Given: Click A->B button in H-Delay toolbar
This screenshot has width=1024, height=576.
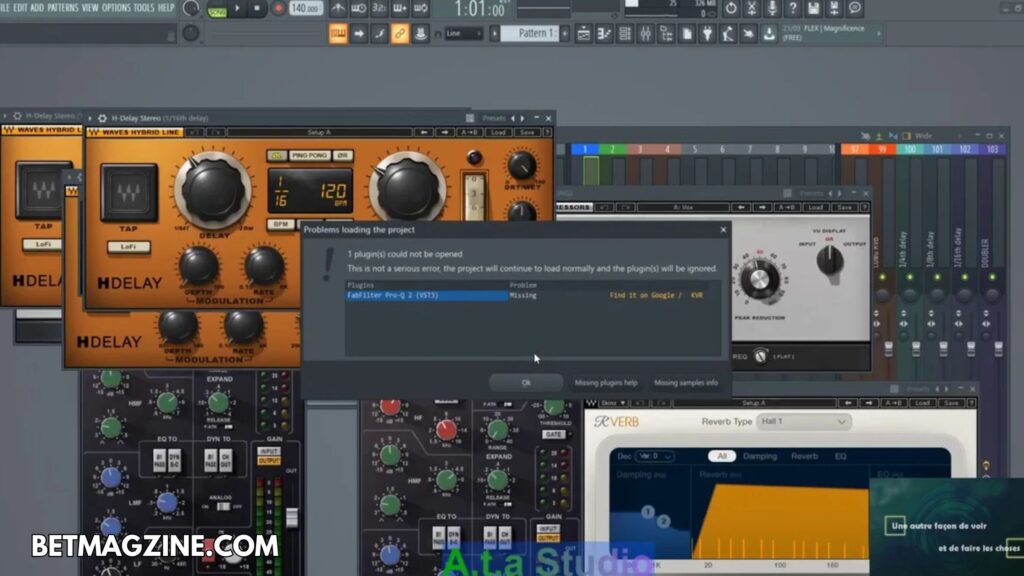Looking at the screenshot, I should pyautogui.click(x=468, y=133).
